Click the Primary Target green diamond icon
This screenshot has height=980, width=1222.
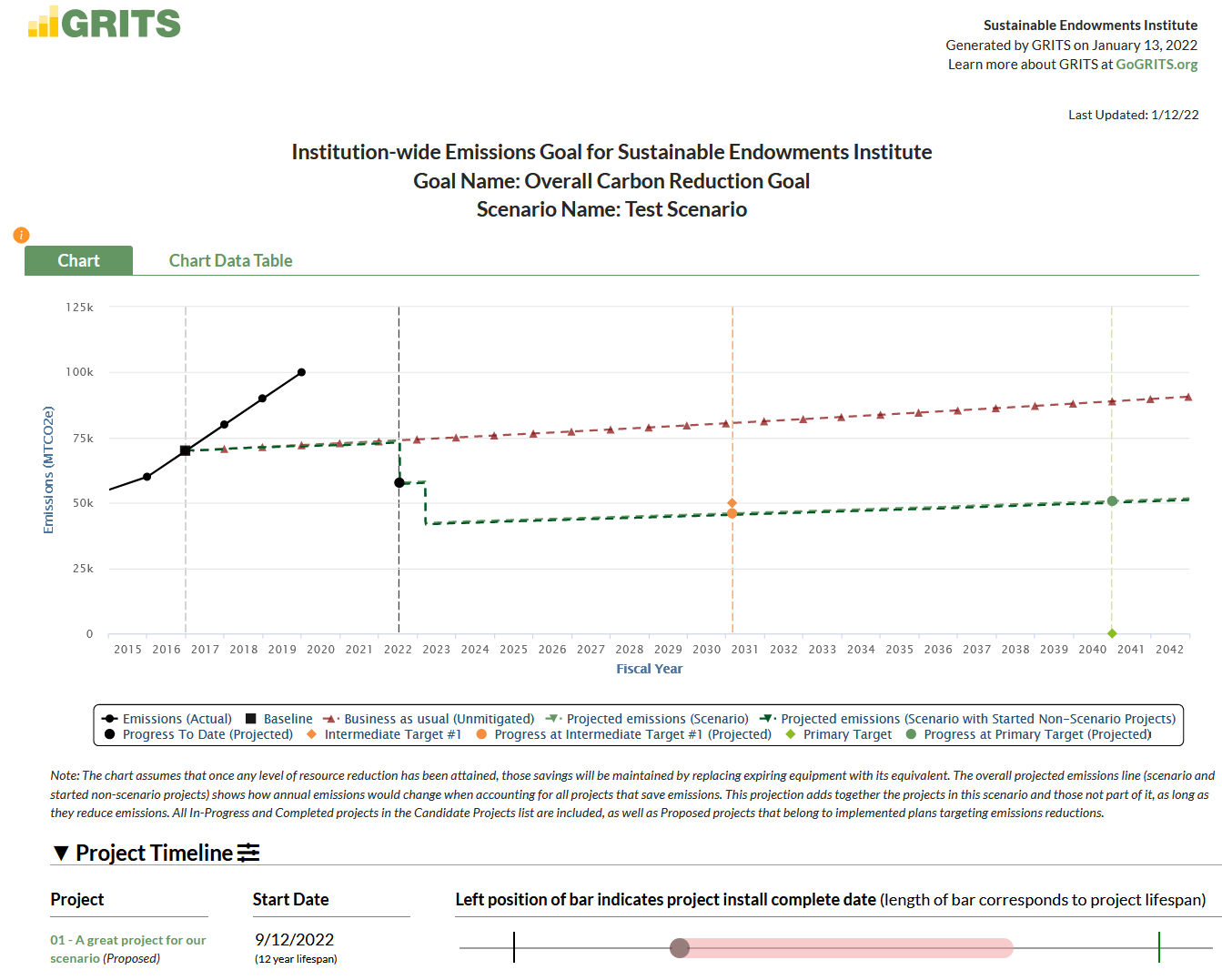(x=791, y=734)
